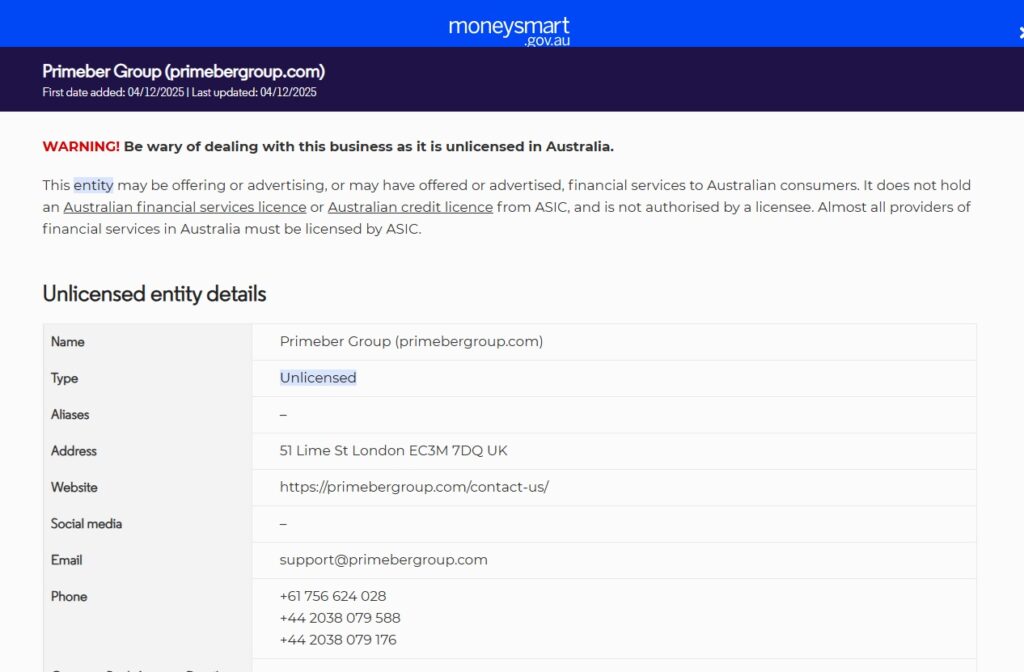
Task: Click the highlighted Unlicensed value in Type row
Action: point(316,378)
